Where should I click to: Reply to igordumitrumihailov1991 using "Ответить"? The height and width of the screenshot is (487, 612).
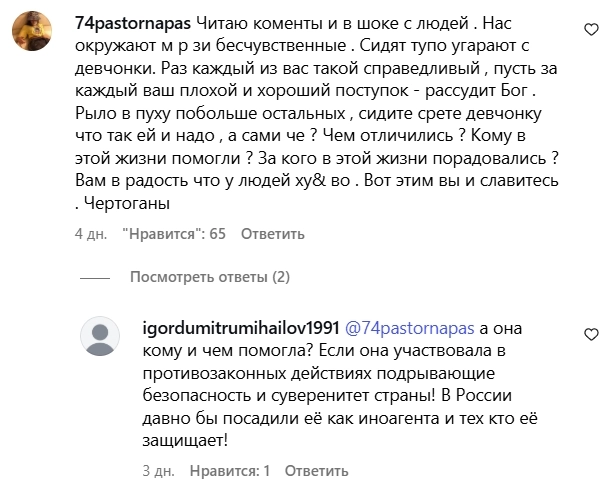coord(313,469)
